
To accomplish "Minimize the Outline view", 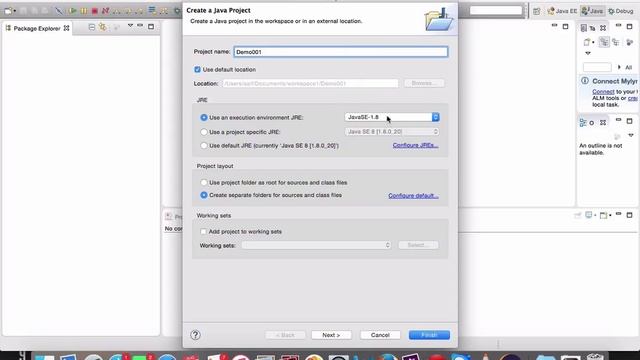I will click(618, 120).
